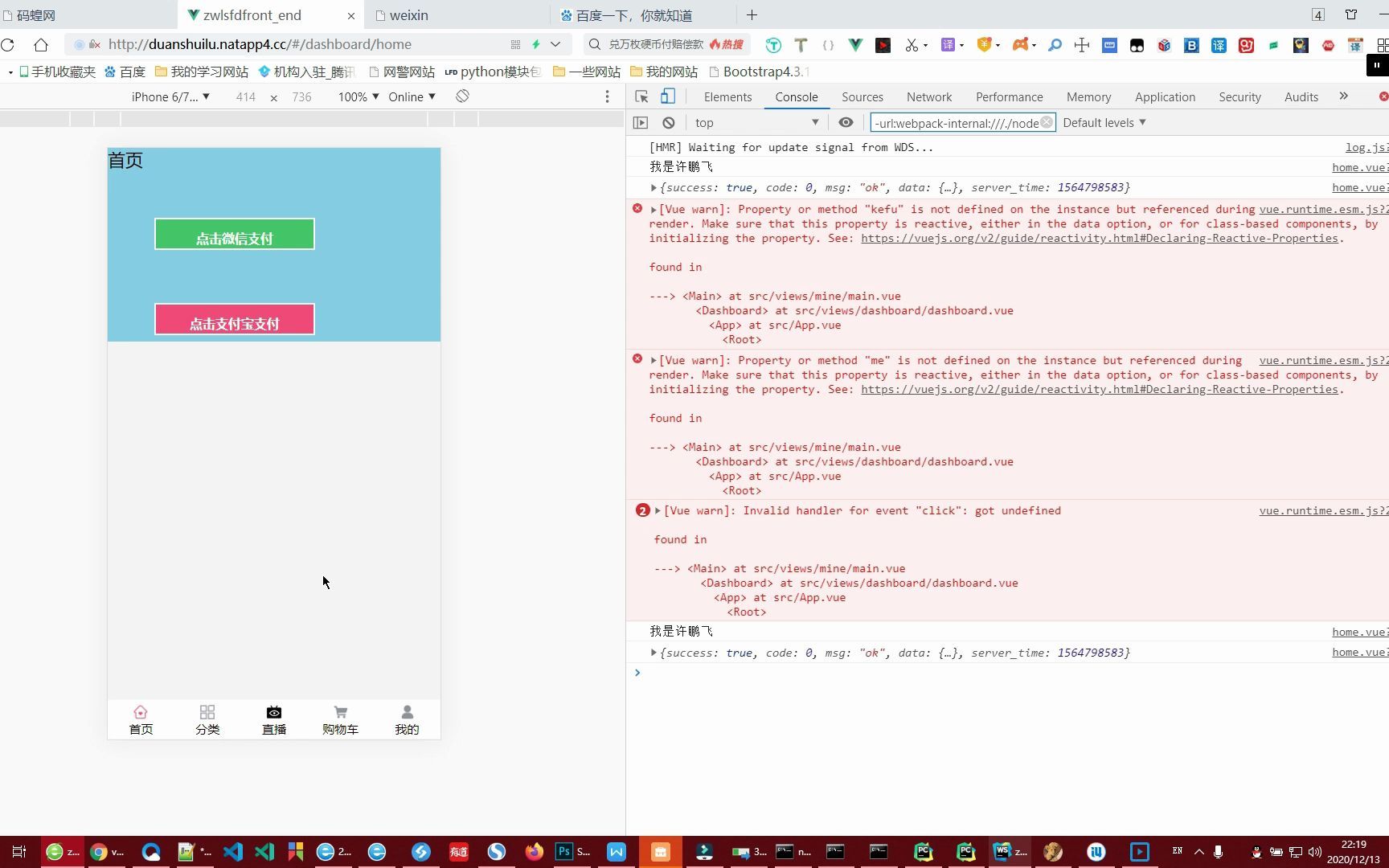Open the Default levels dropdown

(x=1103, y=122)
